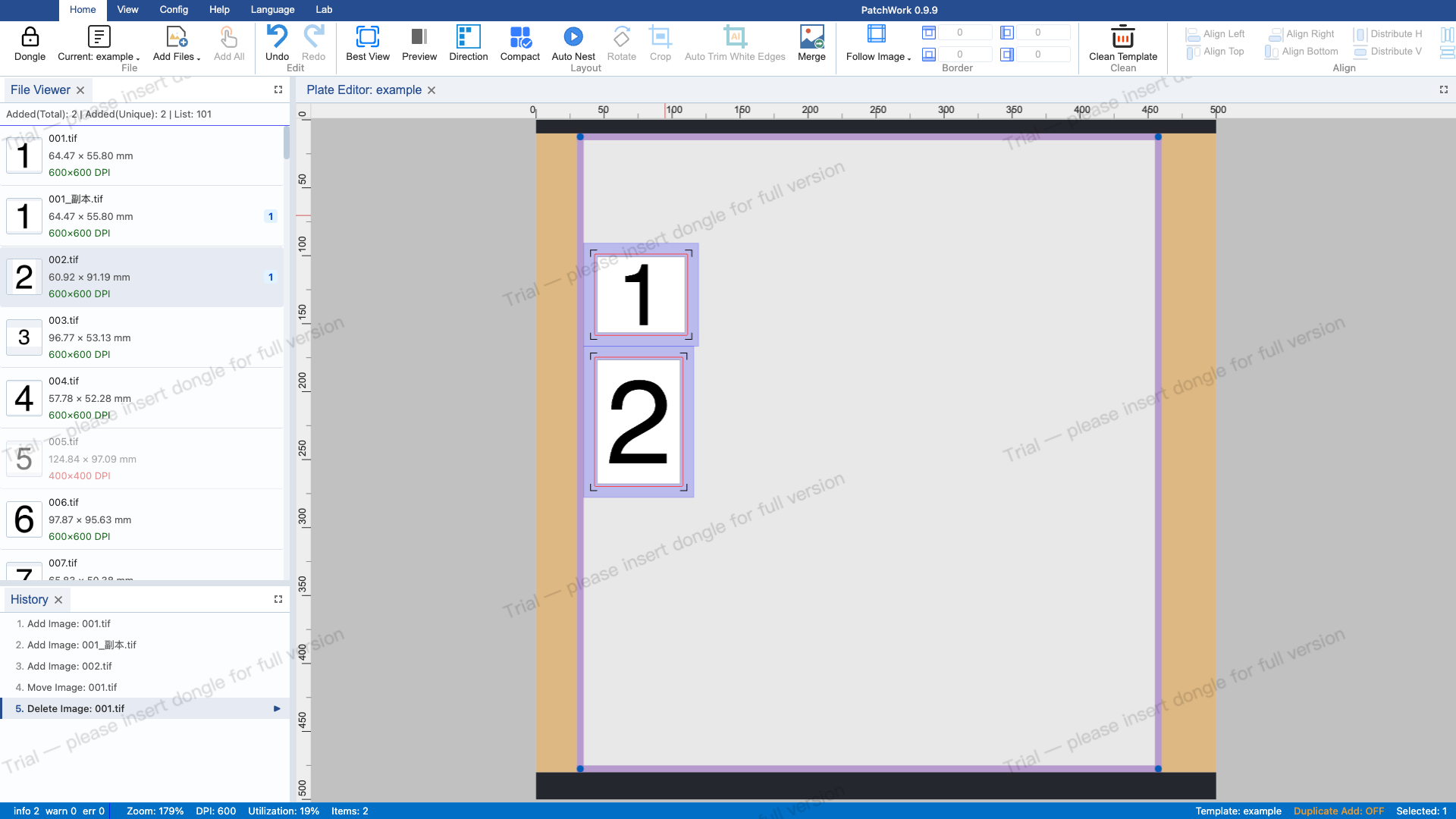Open the Preview tool

pyautogui.click(x=419, y=44)
